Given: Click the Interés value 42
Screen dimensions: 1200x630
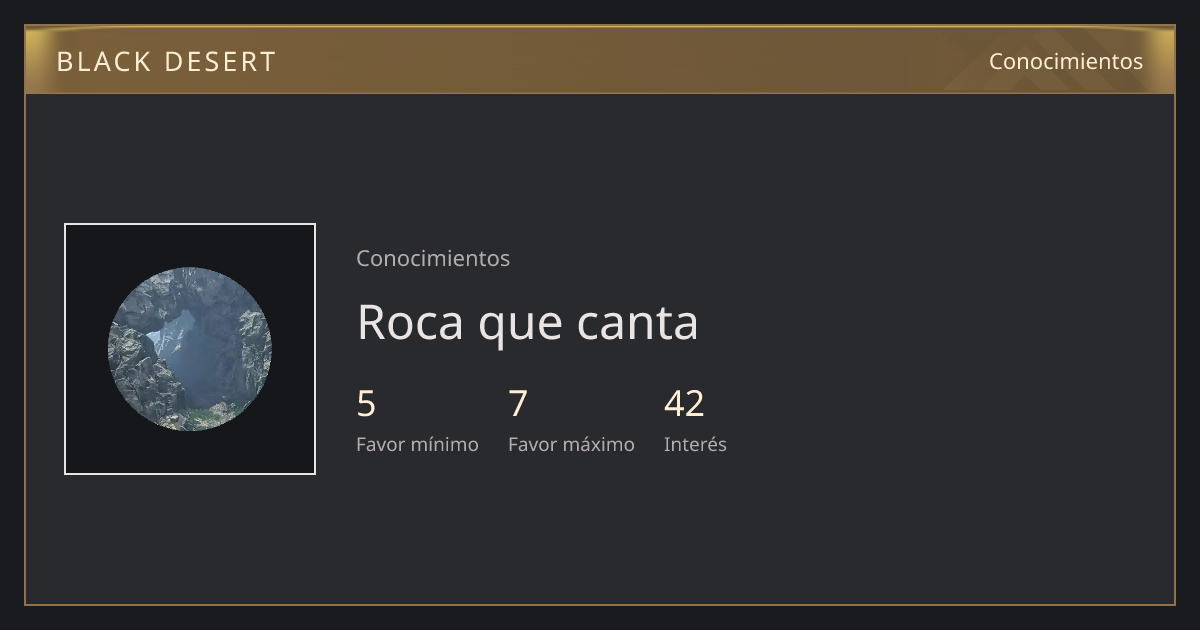Looking at the screenshot, I should (684, 404).
